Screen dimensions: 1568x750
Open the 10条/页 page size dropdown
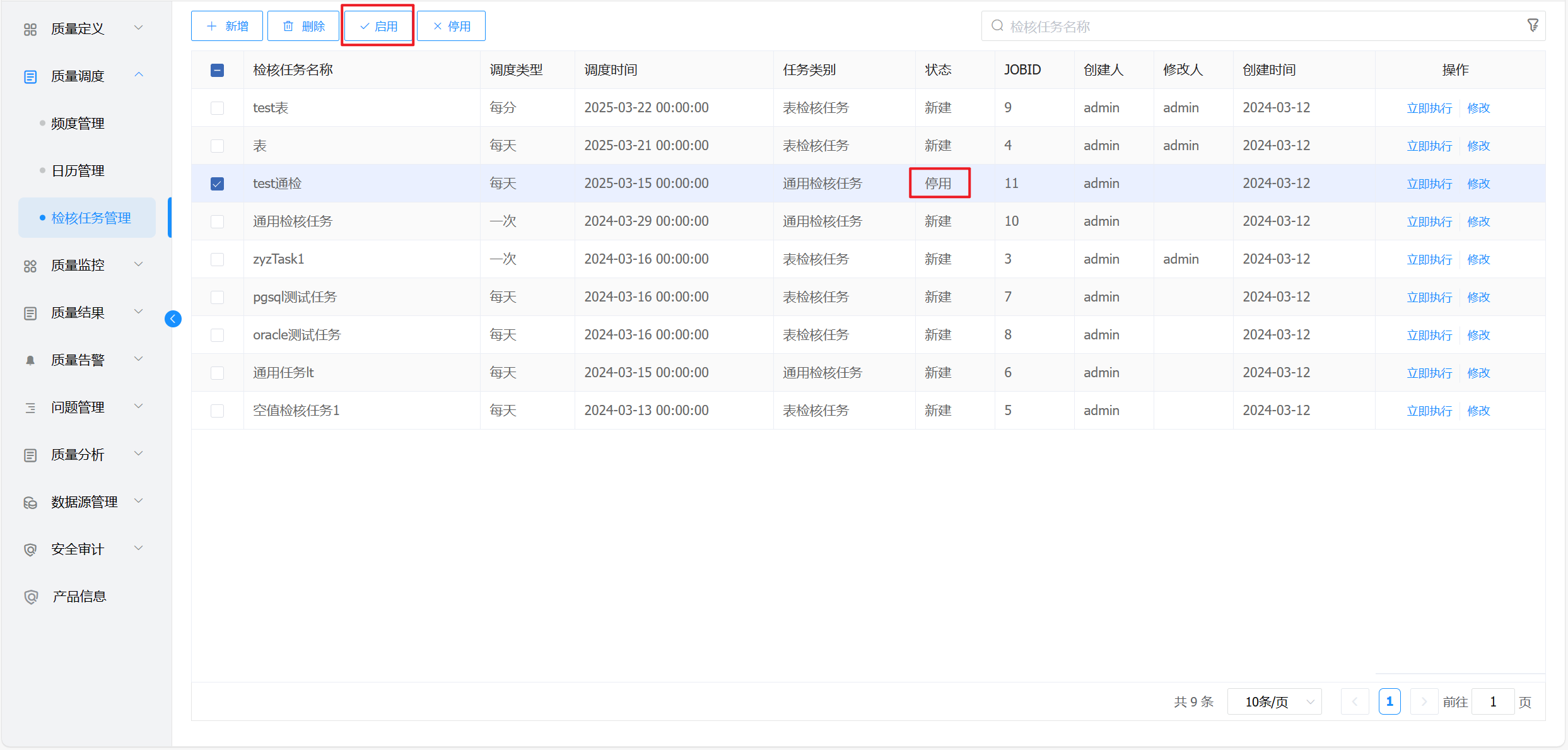pyautogui.click(x=1274, y=702)
